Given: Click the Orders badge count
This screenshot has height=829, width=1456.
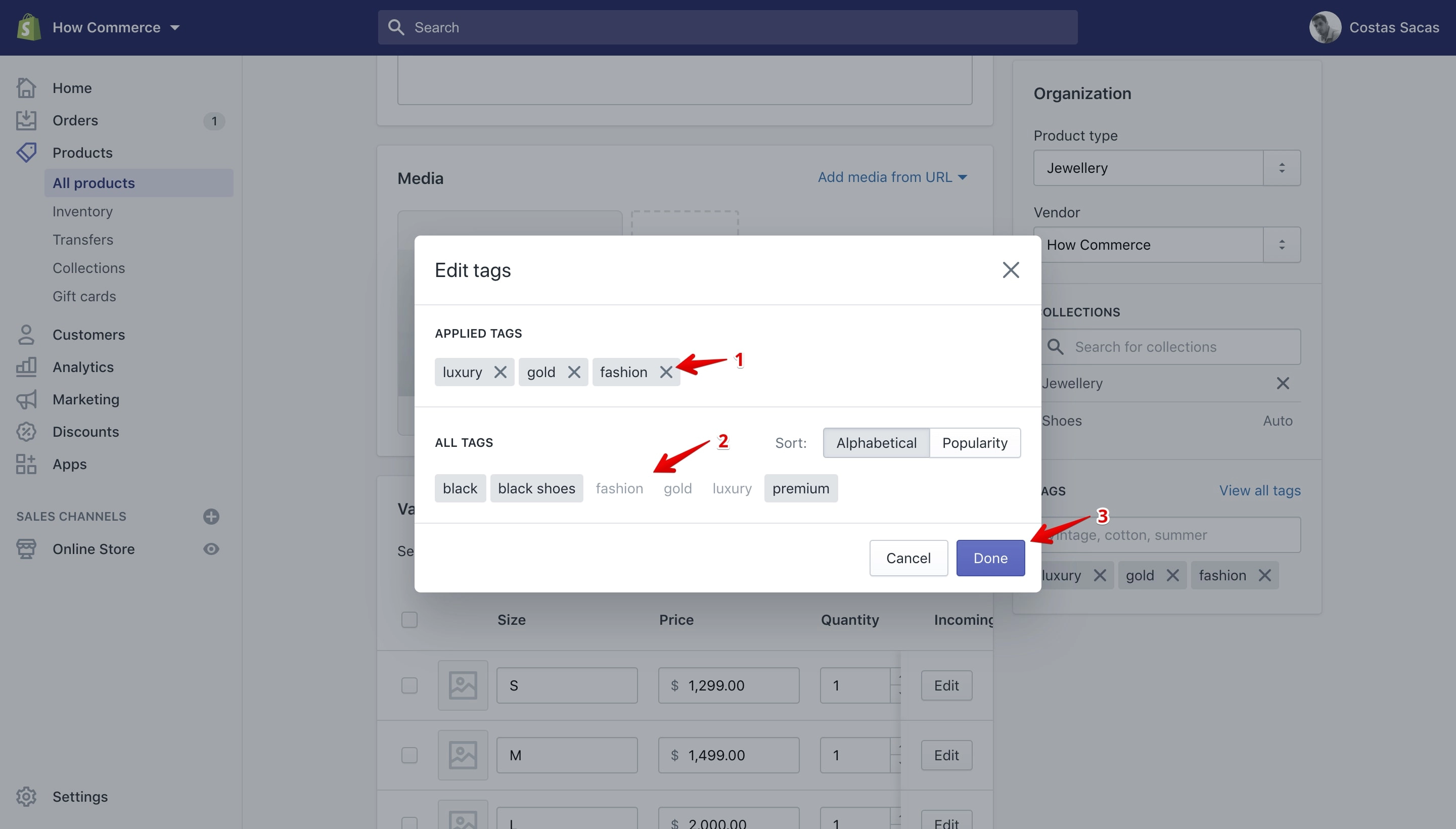Looking at the screenshot, I should click(214, 121).
